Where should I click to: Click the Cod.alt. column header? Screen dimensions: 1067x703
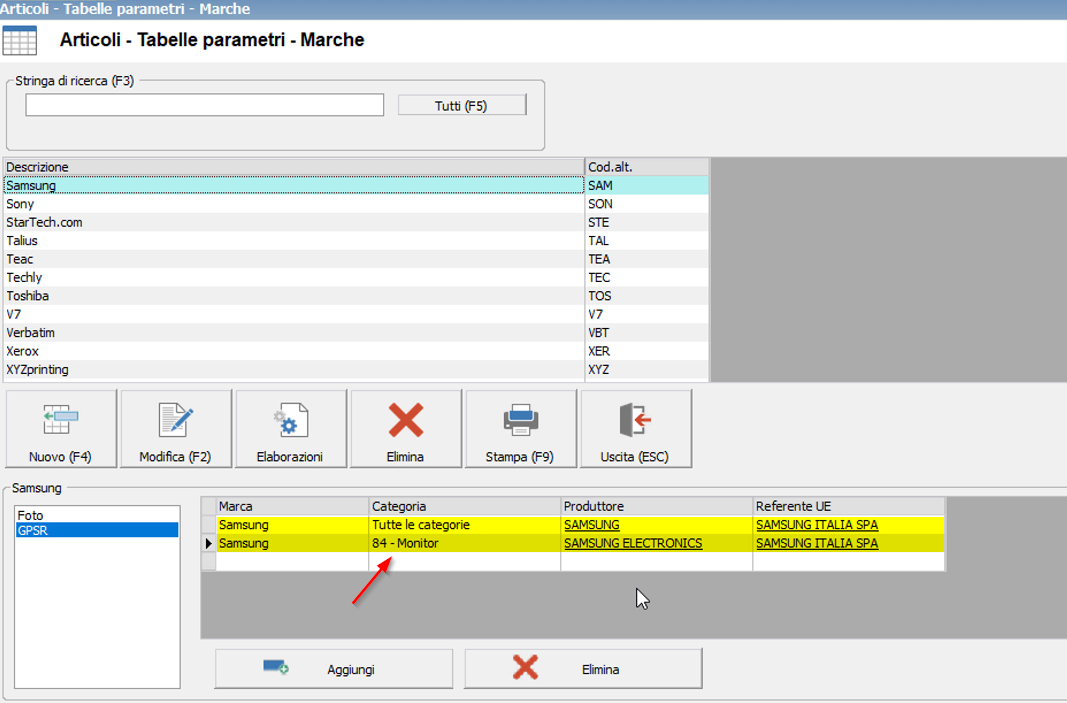pos(646,167)
